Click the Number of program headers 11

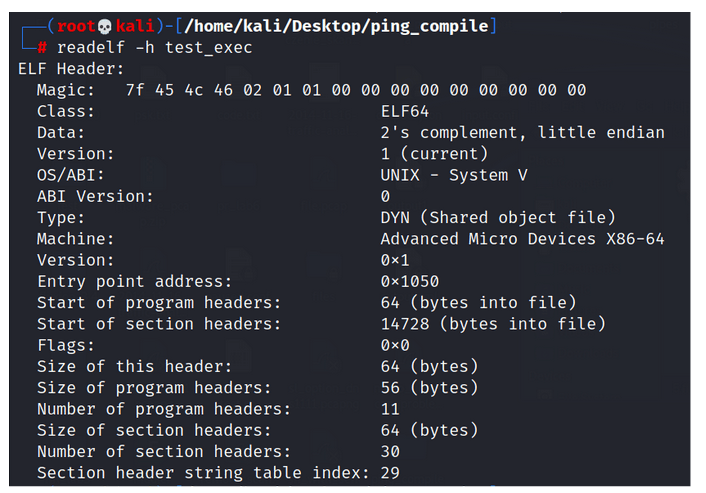pos(390,409)
